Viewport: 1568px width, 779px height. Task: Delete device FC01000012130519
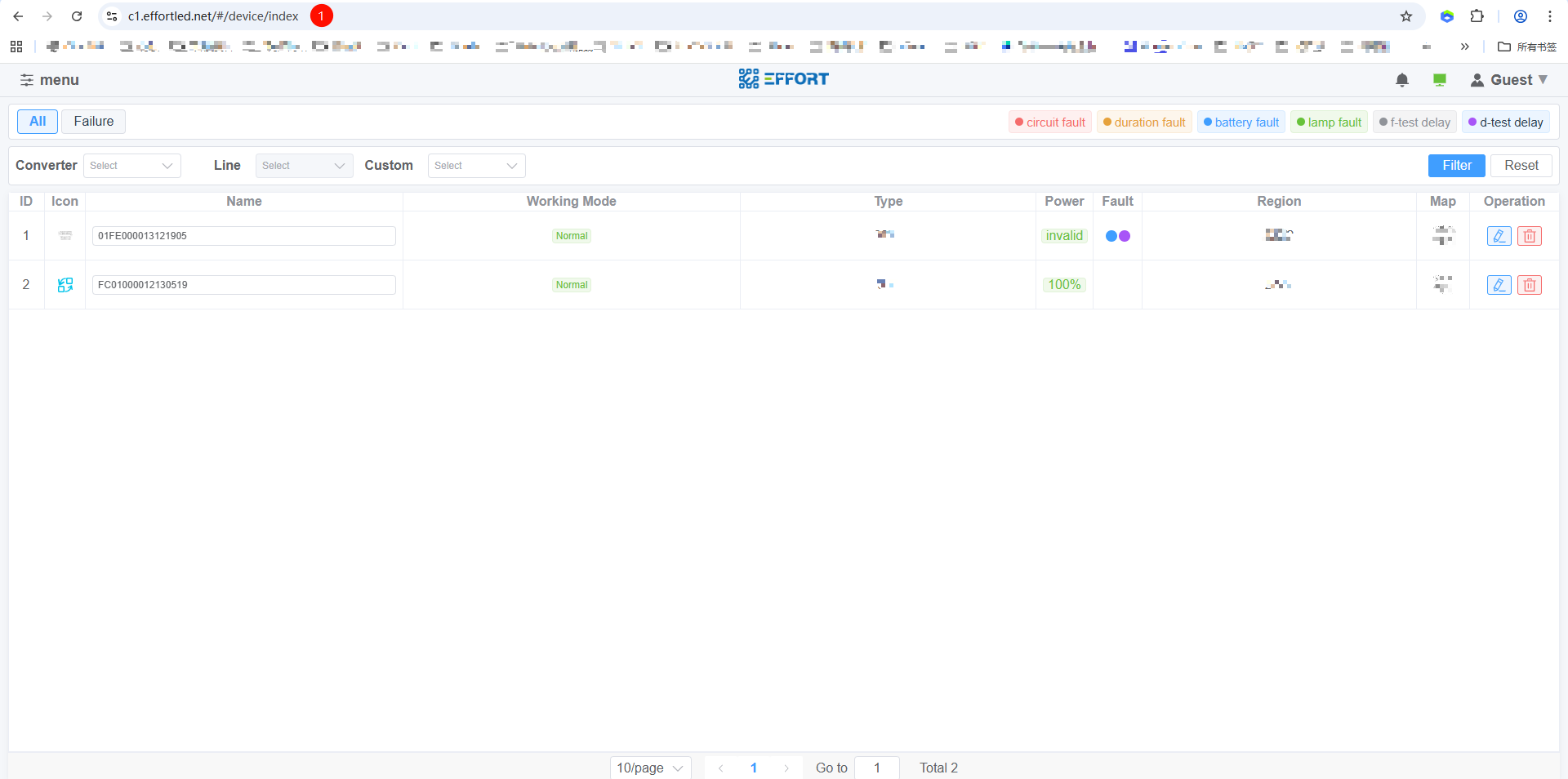(1529, 285)
